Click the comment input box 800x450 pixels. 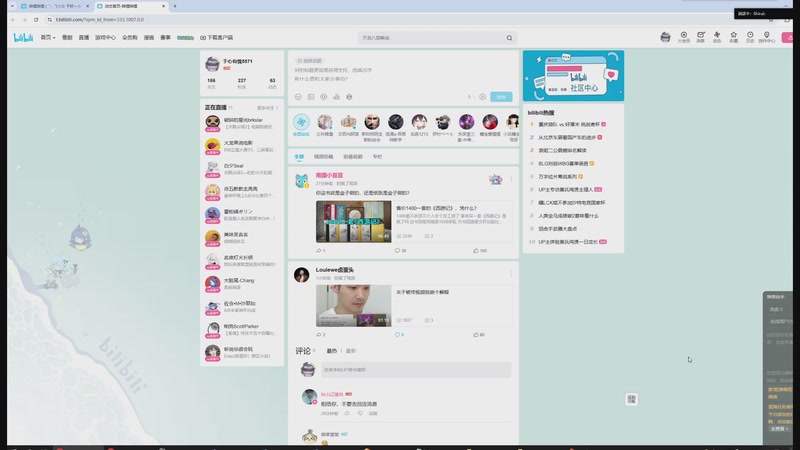[416, 369]
